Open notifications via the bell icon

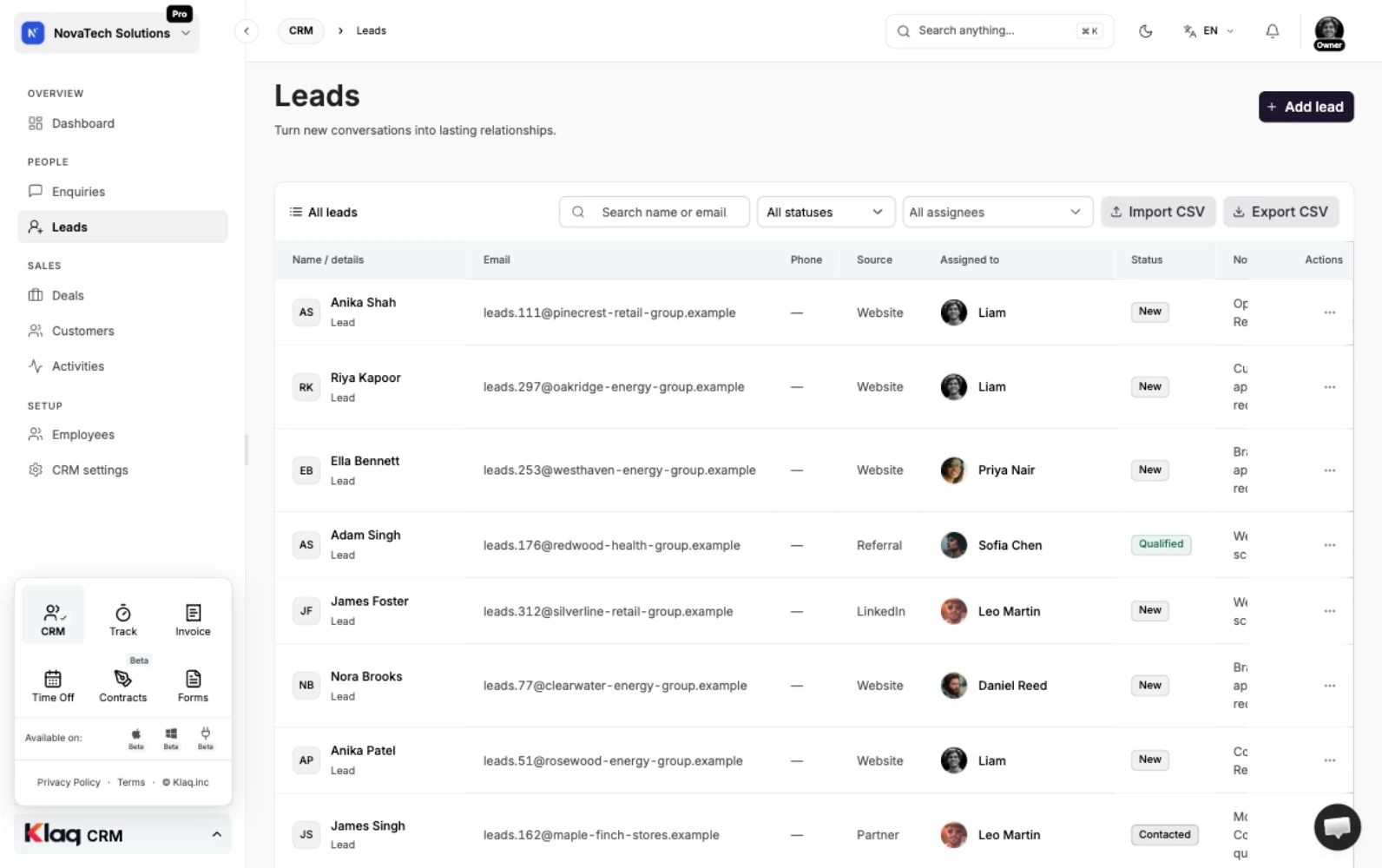[x=1272, y=31]
